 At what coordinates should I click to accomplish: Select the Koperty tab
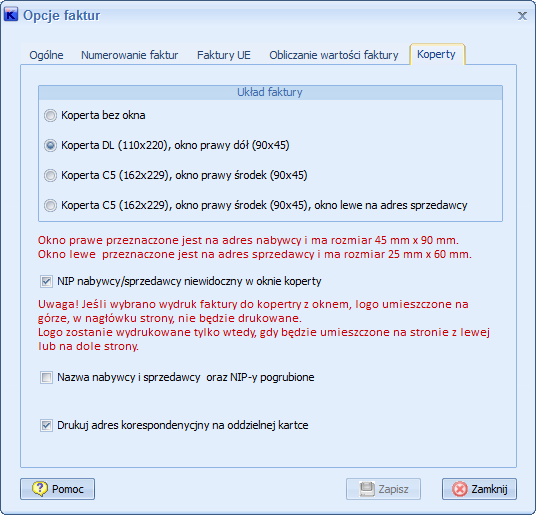click(x=437, y=54)
